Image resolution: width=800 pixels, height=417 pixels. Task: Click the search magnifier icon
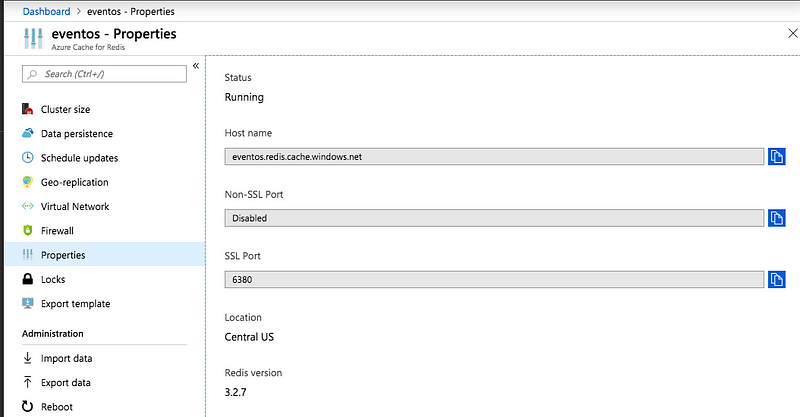click(x=33, y=74)
